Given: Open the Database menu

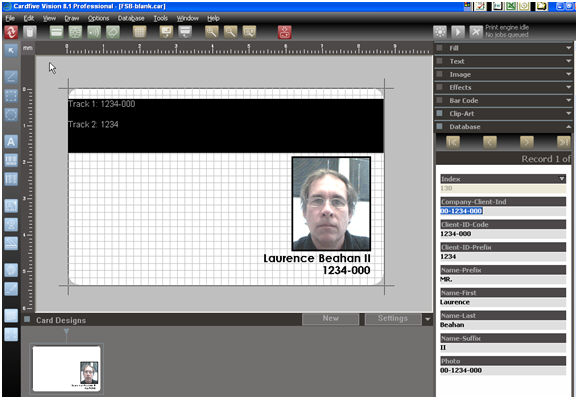Looking at the screenshot, I should click(x=131, y=18).
